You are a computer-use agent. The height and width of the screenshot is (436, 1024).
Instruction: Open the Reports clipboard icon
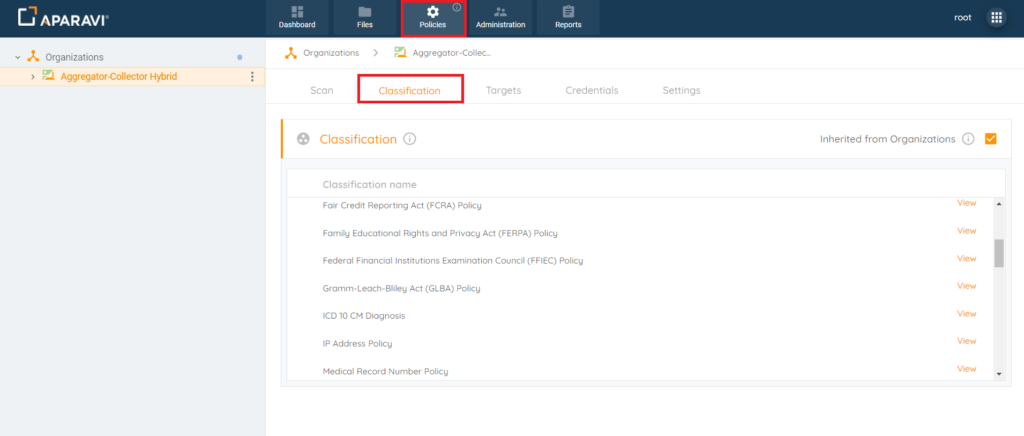[x=568, y=12]
